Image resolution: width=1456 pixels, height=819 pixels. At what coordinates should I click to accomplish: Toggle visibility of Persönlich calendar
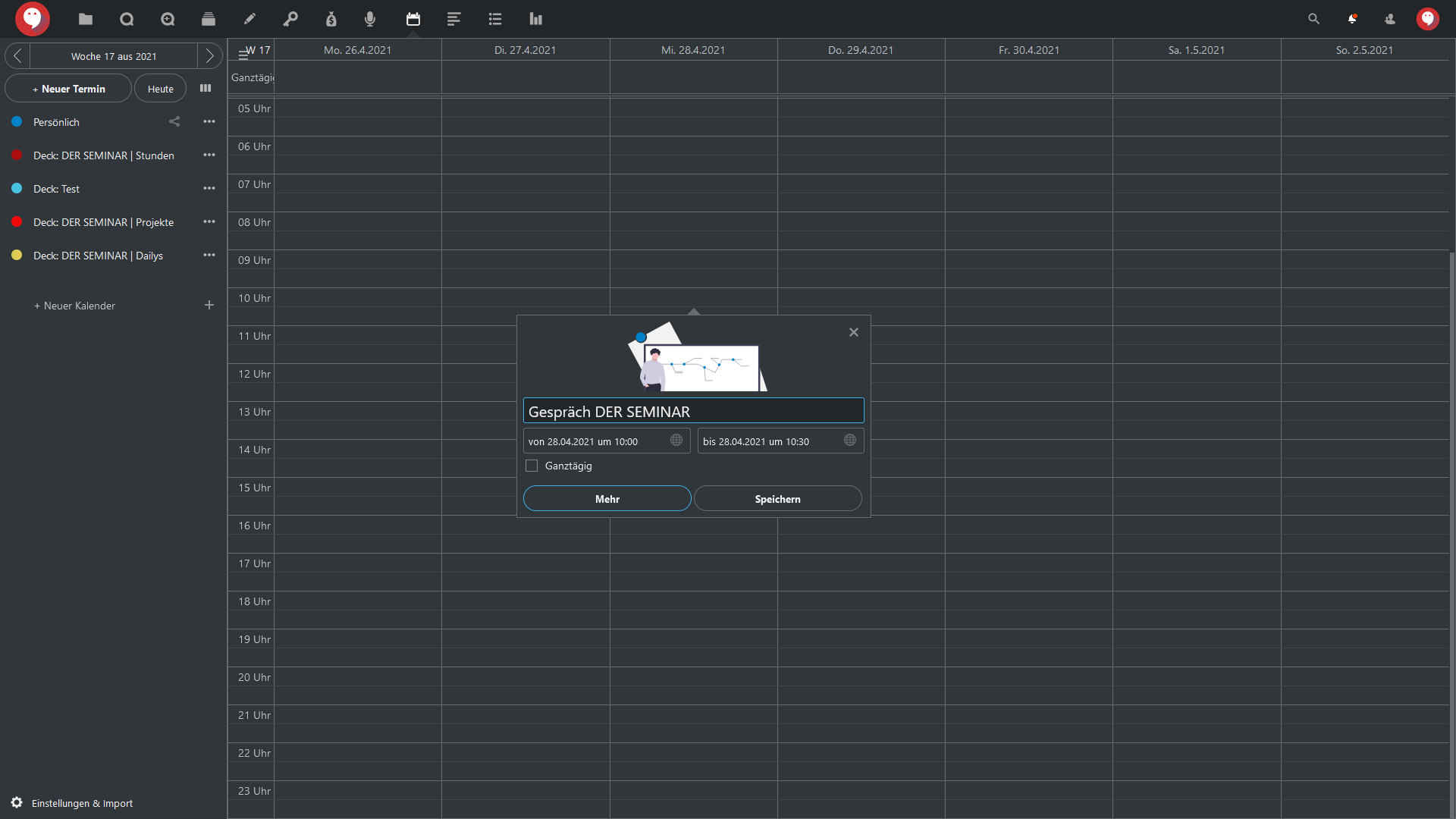click(x=17, y=121)
